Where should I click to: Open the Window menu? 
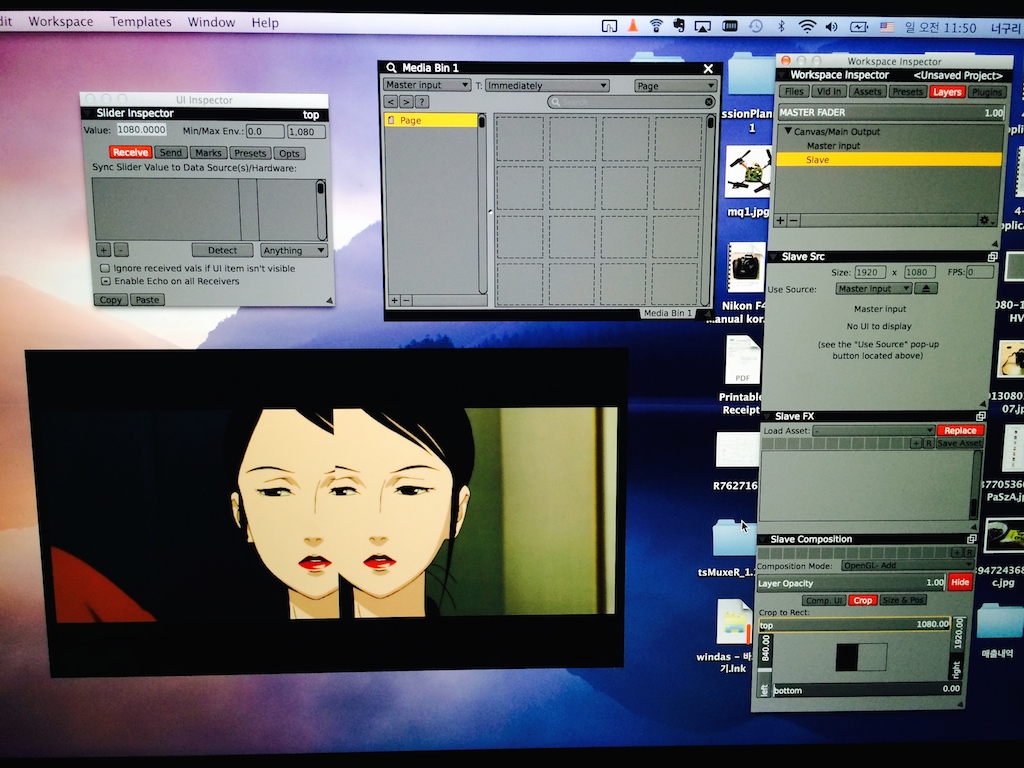(211, 22)
